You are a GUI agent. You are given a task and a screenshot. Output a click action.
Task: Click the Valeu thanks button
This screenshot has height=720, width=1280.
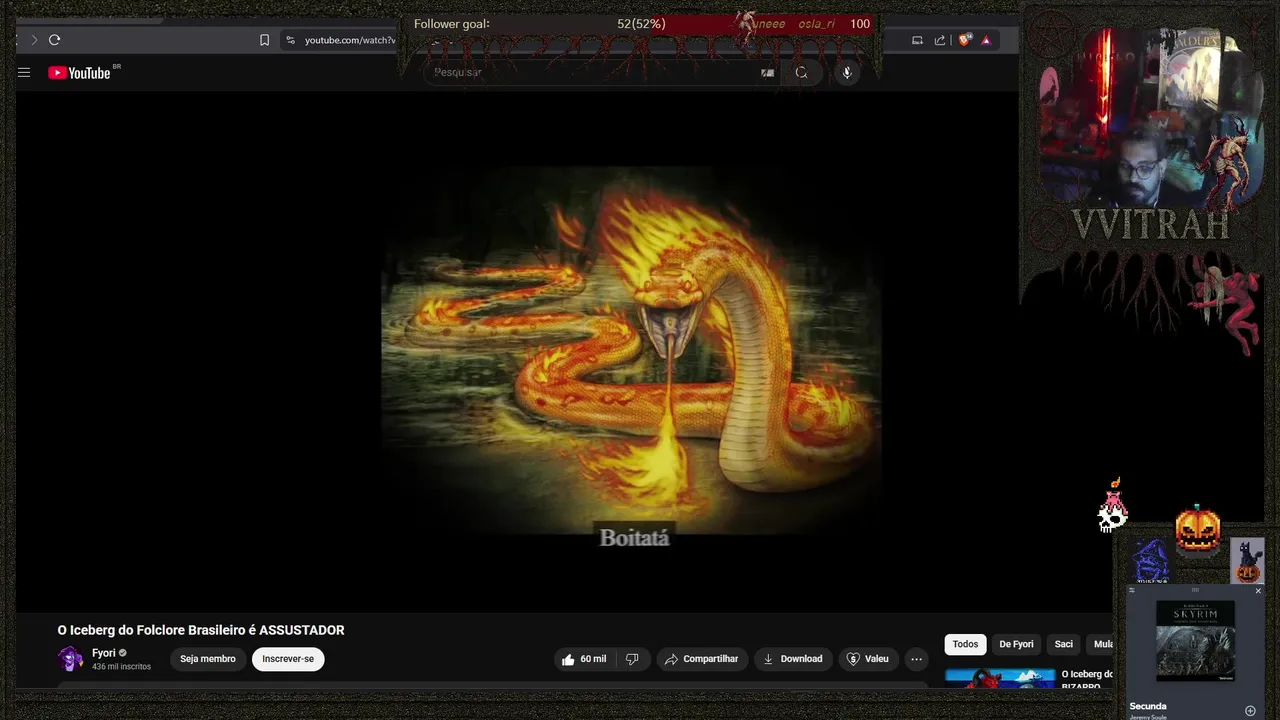868,659
